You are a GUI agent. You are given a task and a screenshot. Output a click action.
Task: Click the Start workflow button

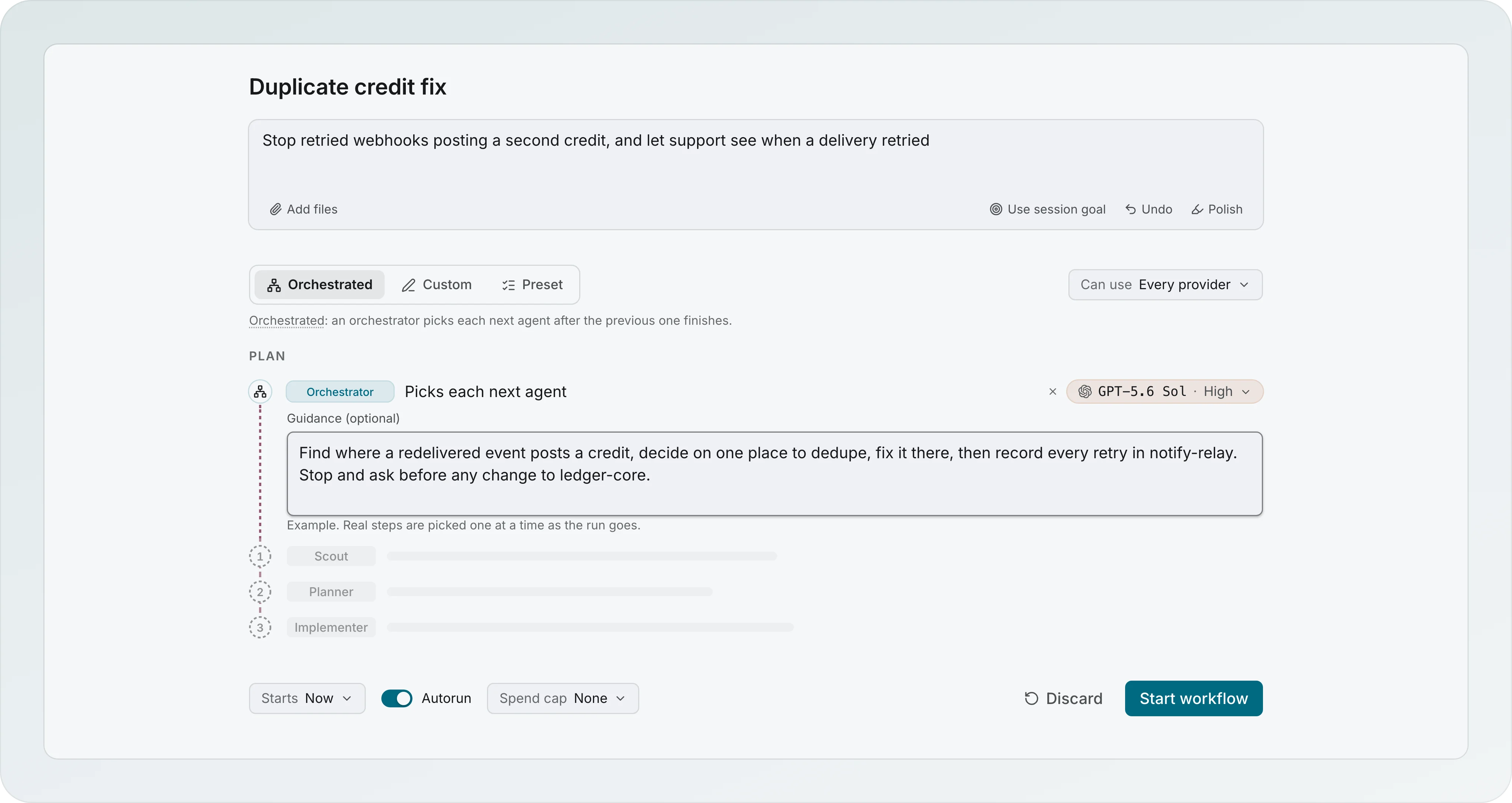[1193, 698]
